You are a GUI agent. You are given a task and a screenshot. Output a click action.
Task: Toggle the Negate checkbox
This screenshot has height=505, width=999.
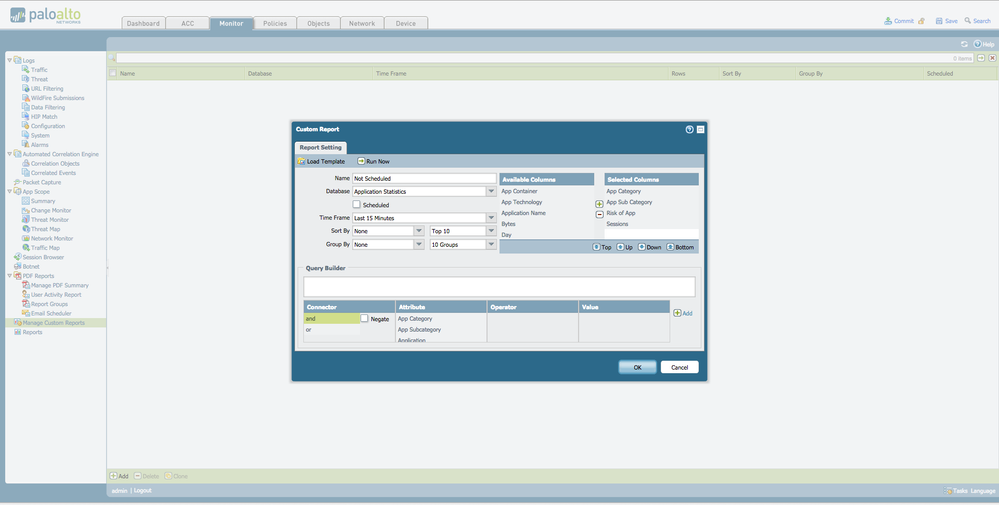coord(364,318)
